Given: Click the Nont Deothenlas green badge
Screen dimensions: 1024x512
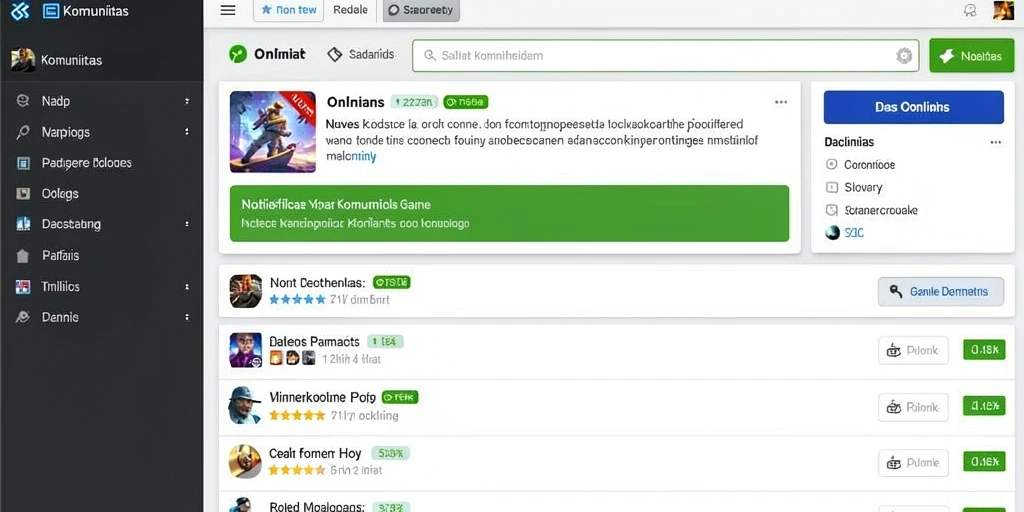Looking at the screenshot, I should tap(391, 282).
